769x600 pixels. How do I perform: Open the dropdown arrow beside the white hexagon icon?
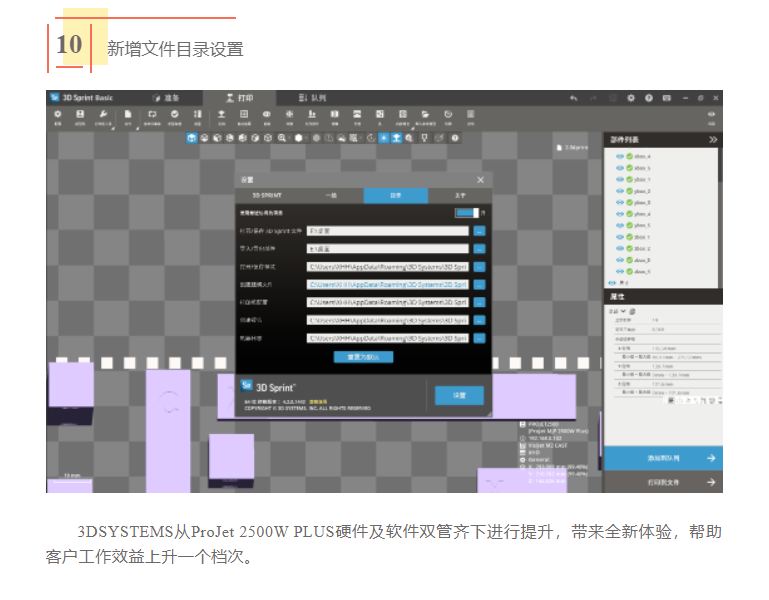click(307, 138)
